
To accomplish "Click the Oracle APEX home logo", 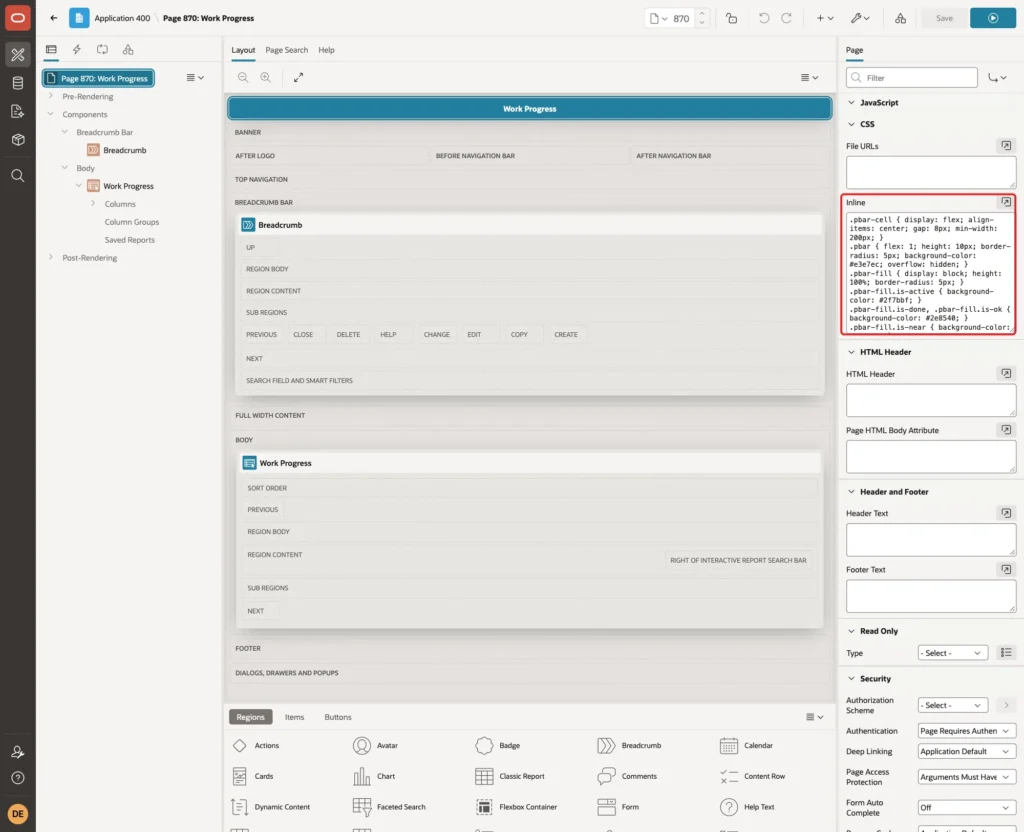I will point(18,18).
